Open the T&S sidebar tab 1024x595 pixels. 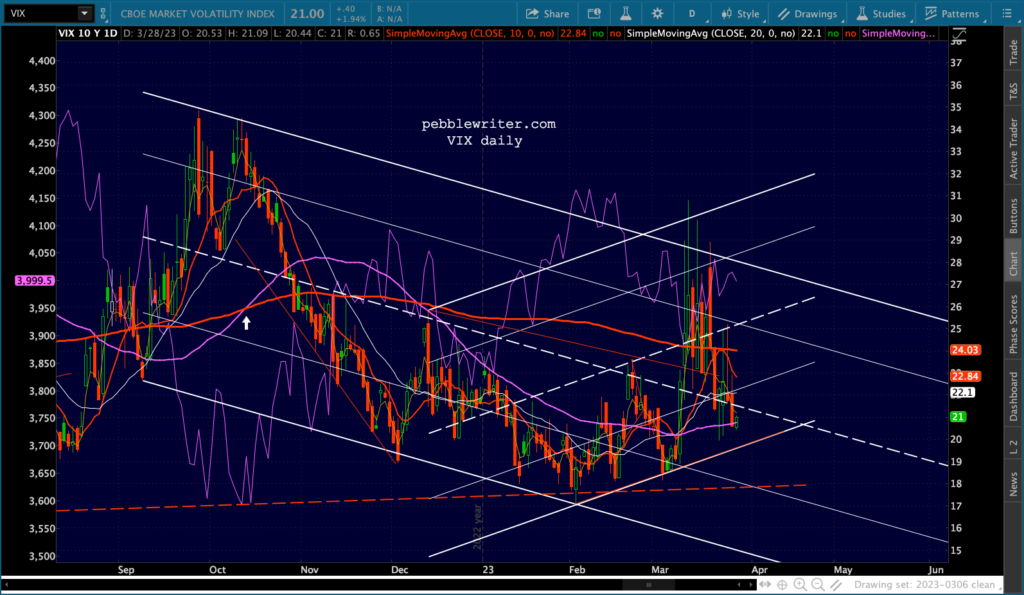1014,91
